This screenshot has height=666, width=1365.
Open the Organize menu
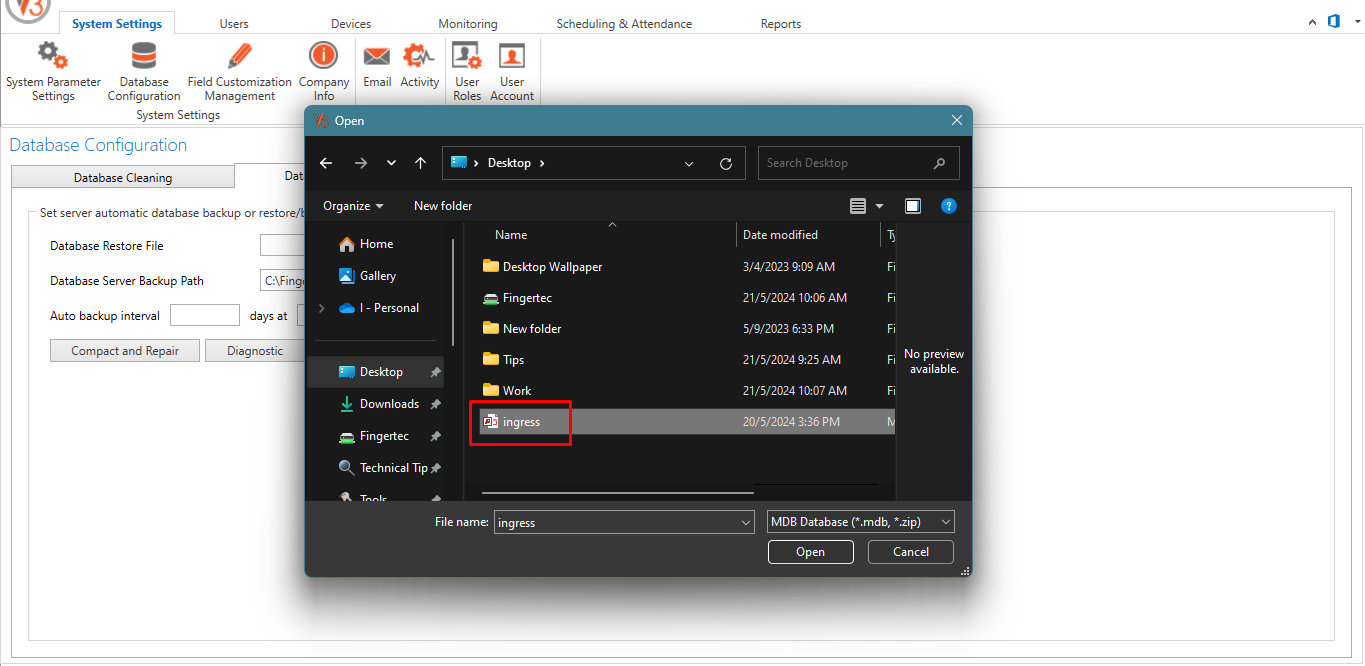pos(353,206)
